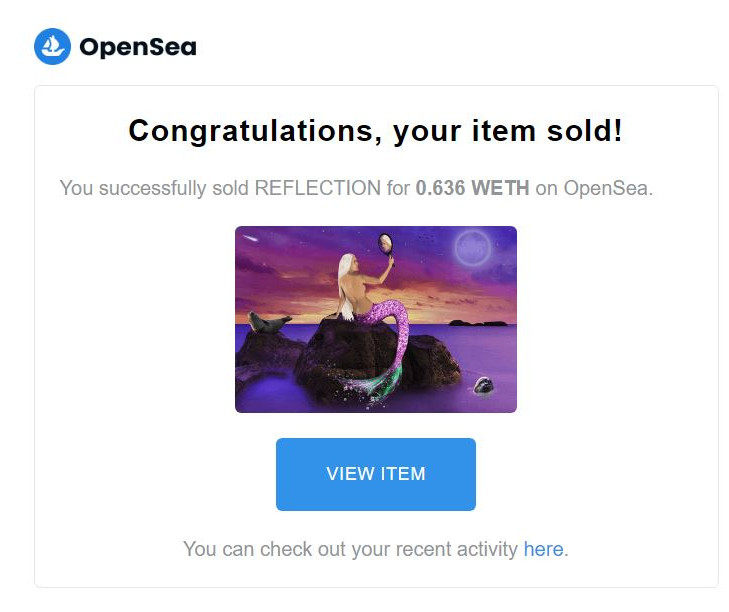729x612 pixels.
Task: Select the bold "0.636 WETH" price text
Action: [x=473, y=188]
